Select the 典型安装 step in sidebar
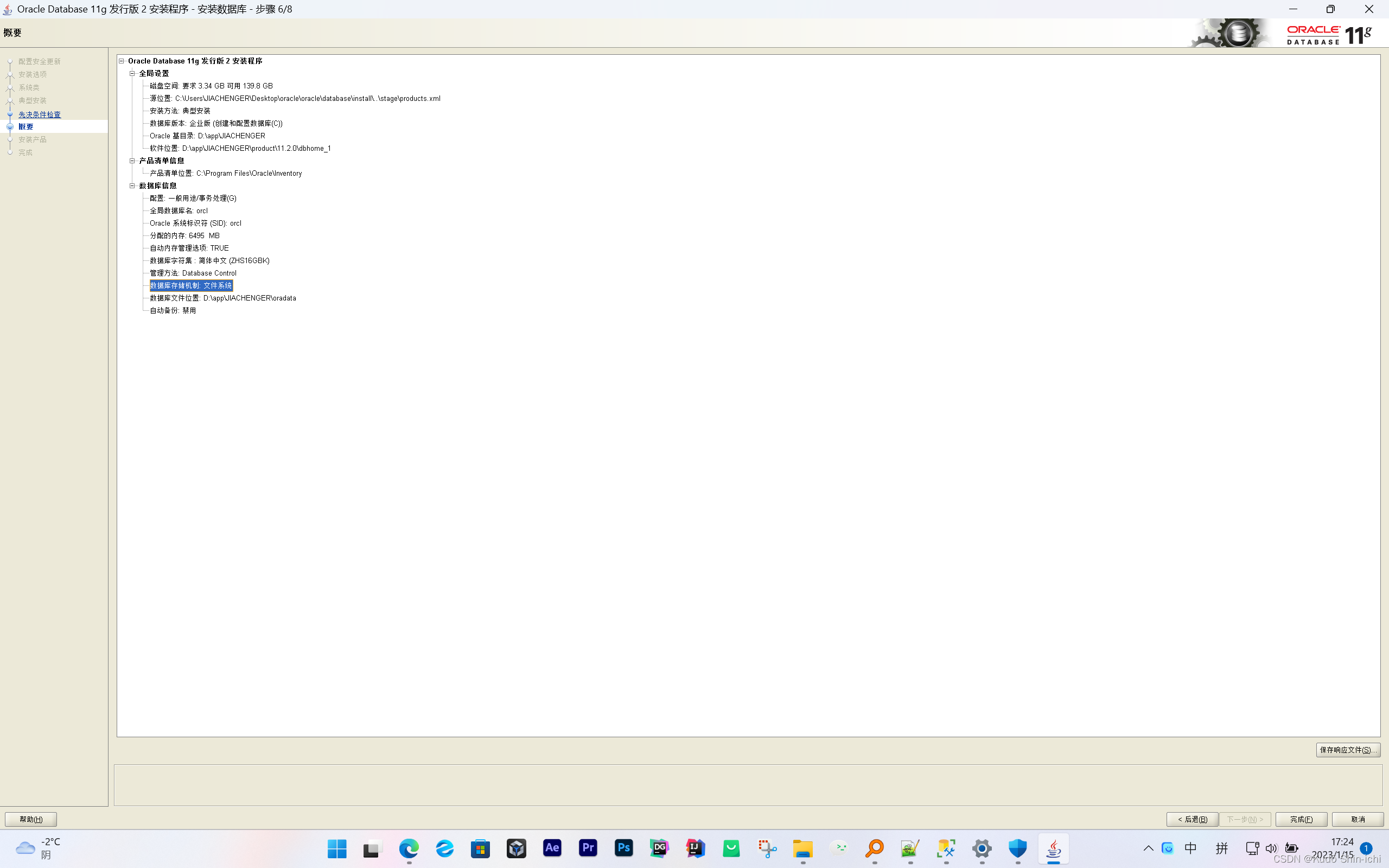This screenshot has height=868, width=1389. pos(33,100)
